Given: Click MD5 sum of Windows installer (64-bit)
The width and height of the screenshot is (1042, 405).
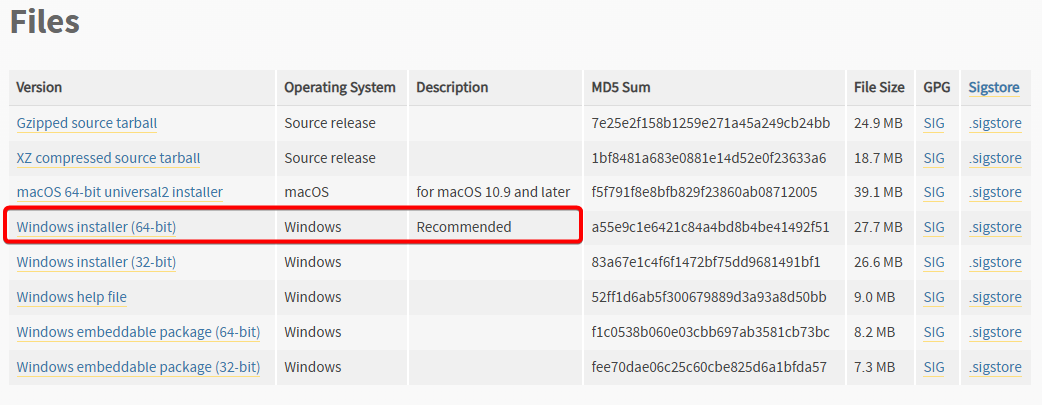Looking at the screenshot, I should click(710, 227).
